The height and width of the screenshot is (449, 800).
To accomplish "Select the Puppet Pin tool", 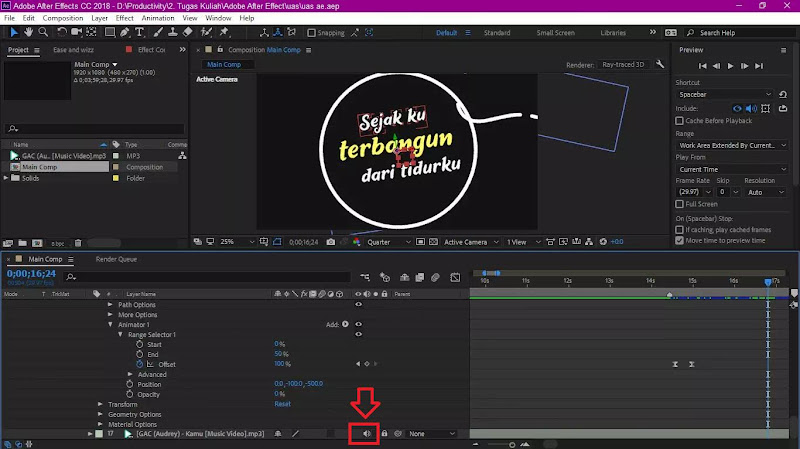I will (x=224, y=32).
